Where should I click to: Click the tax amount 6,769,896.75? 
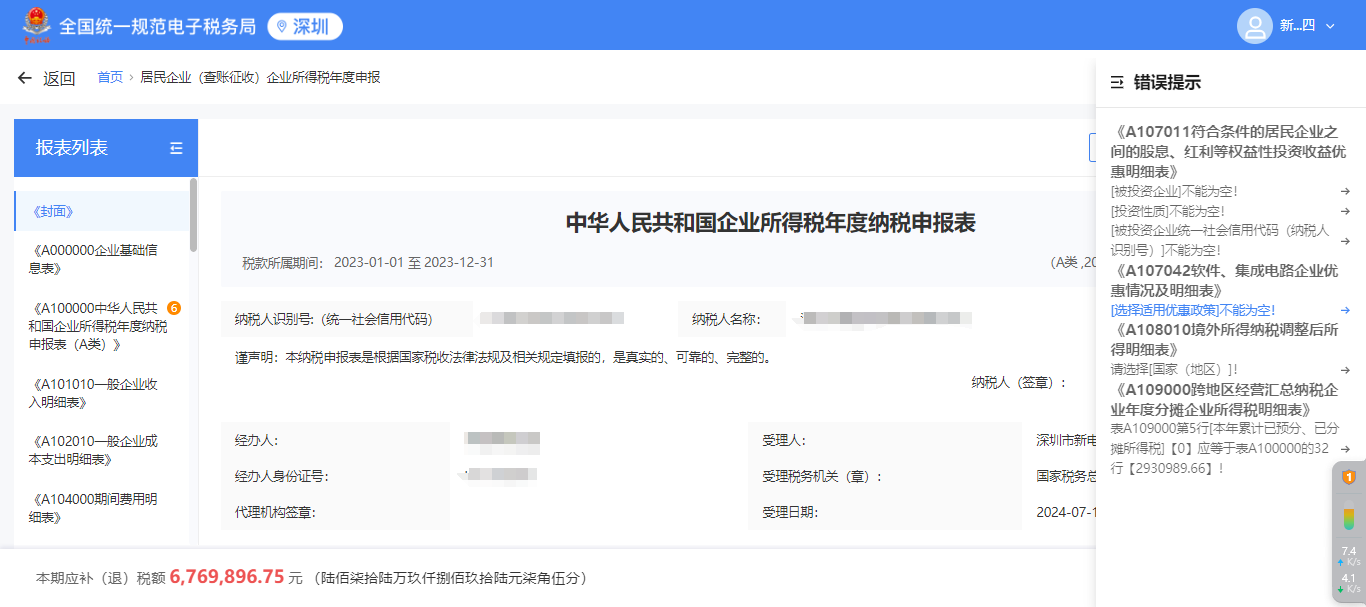click(x=227, y=577)
